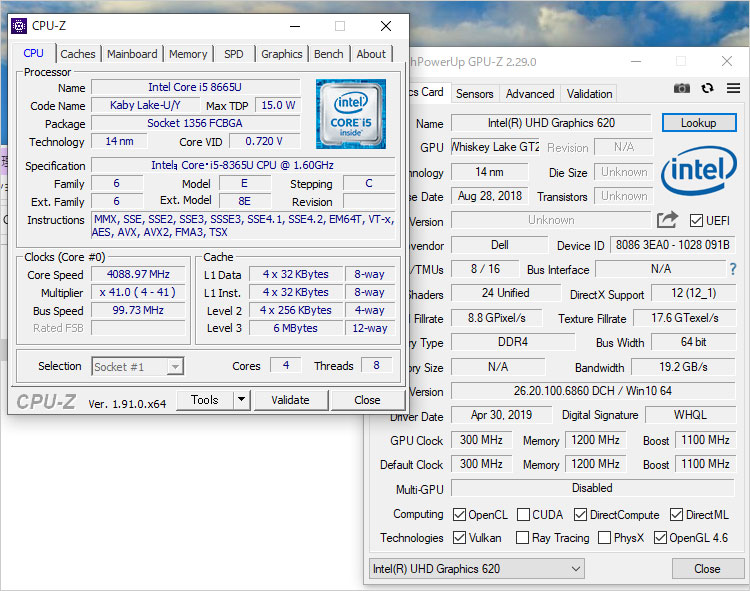Toggle the Ray Tracing checkbox
The image size is (750, 591).
click(x=522, y=537)
